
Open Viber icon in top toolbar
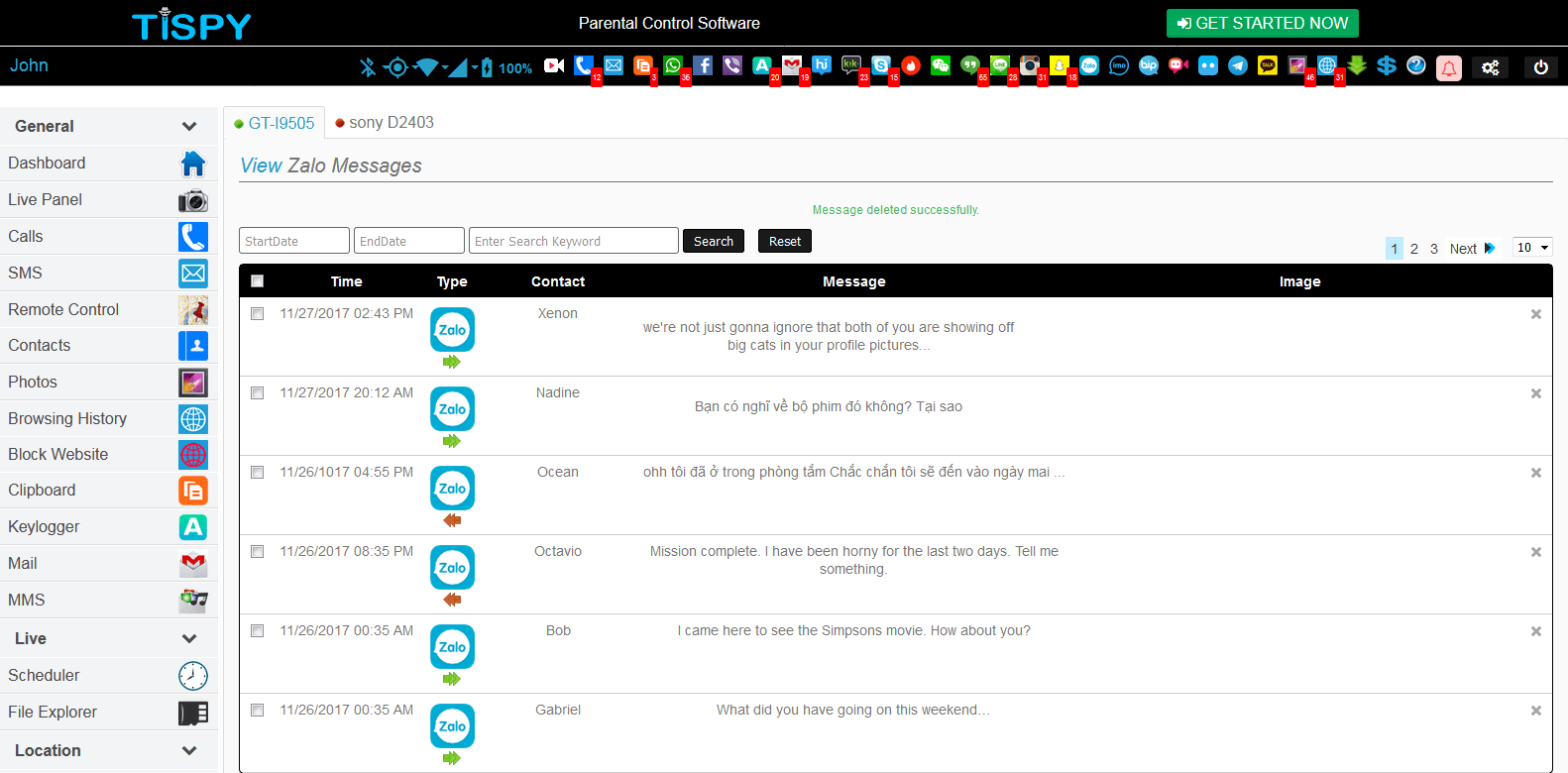click(732, 65)
